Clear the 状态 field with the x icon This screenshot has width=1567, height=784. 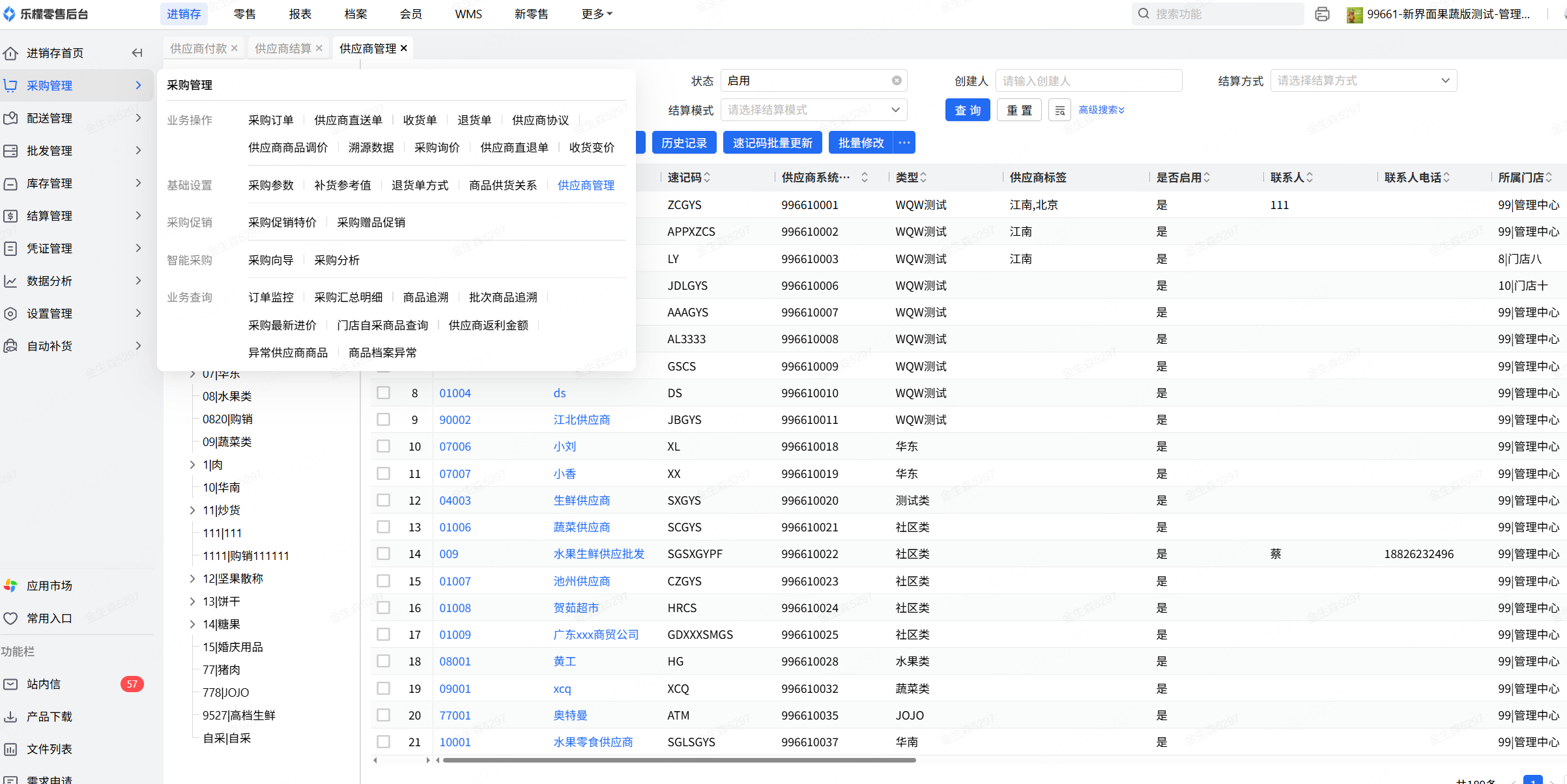pyautogui.click(x=897, y=81)
